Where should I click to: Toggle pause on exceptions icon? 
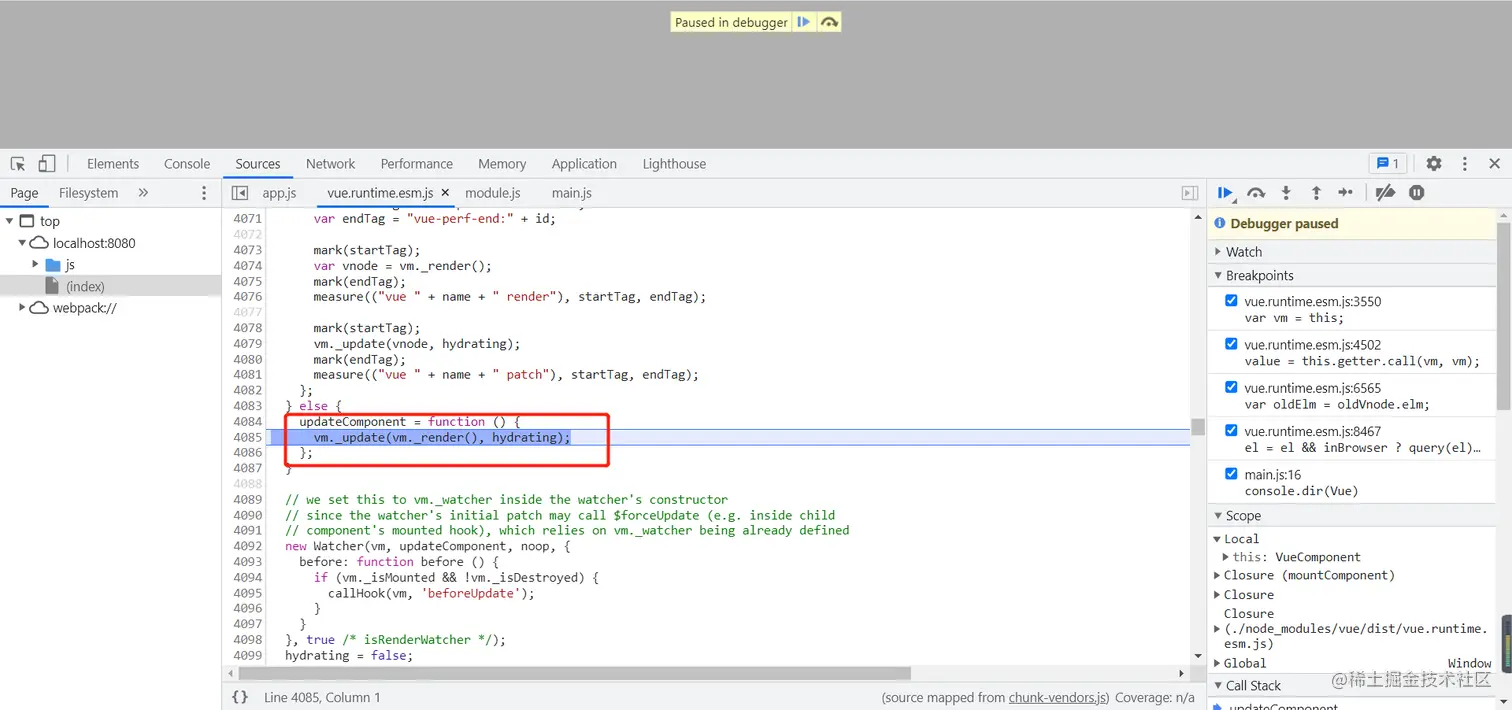tap(1417, 193)
